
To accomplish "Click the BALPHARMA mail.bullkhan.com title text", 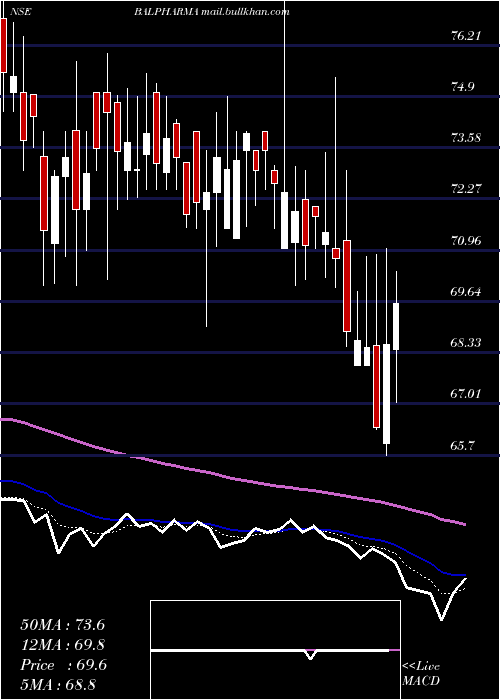I will (x=212, y=12).
